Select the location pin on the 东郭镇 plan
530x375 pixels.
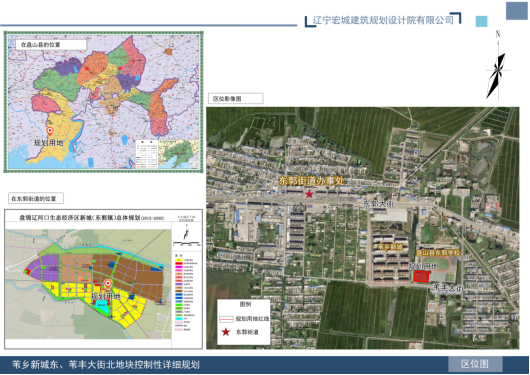(108, 284)
